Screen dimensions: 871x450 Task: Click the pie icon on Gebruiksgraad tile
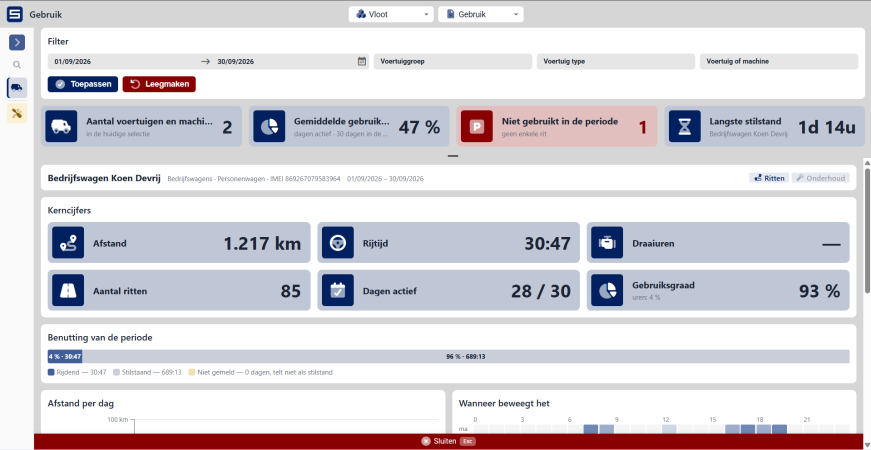607,290
